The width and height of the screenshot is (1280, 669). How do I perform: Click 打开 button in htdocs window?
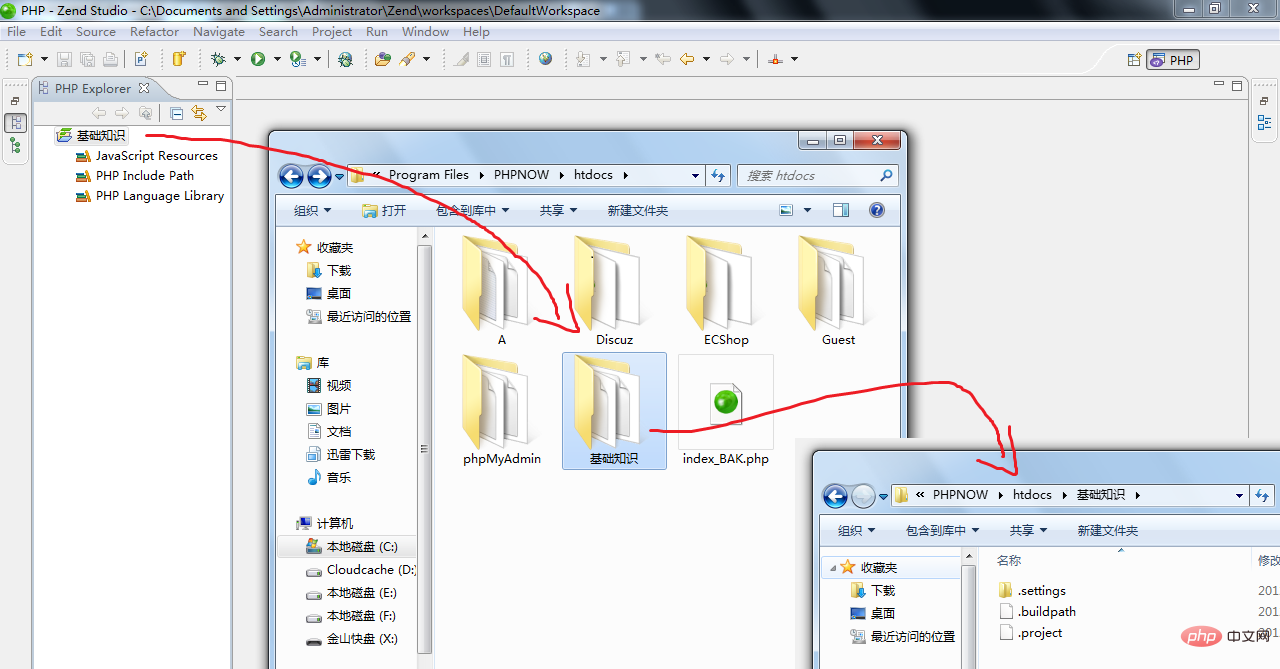pyautogui.click(x=384, y=210)
